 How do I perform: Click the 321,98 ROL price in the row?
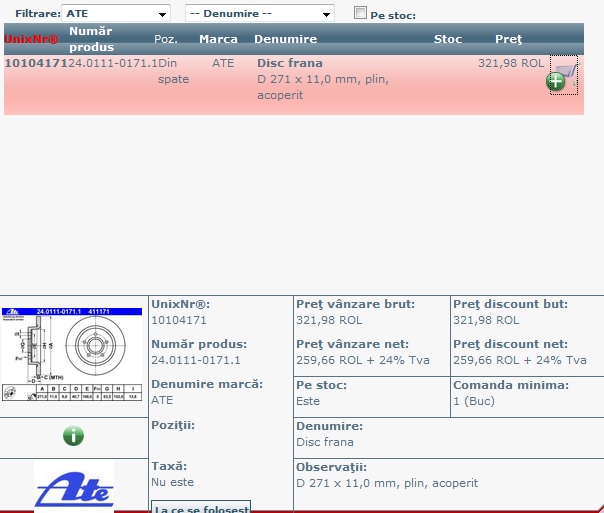[510, 63]
